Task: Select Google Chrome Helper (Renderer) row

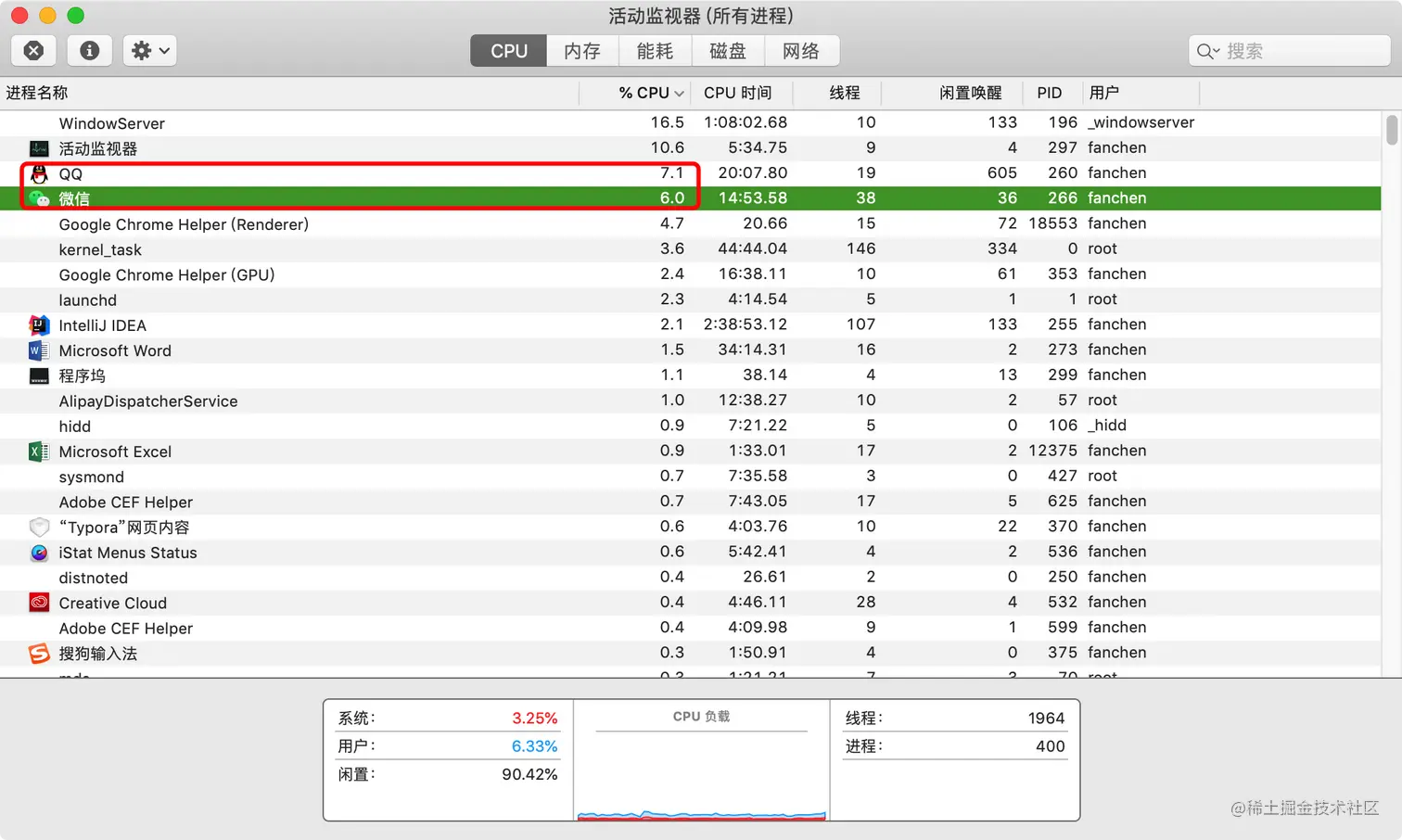Action: click(x=691, y=223)
